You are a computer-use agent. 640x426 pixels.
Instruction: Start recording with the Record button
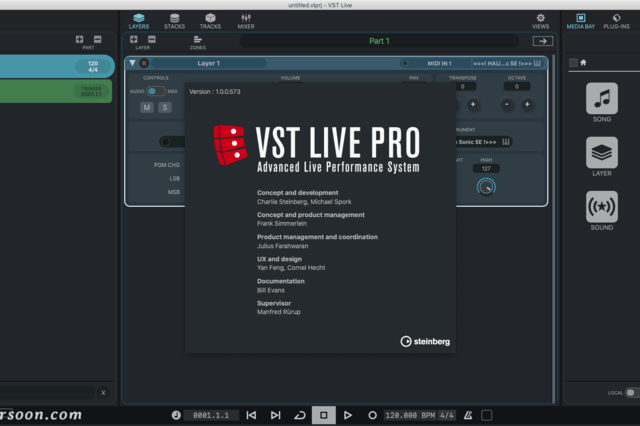[x=372, y=415]
